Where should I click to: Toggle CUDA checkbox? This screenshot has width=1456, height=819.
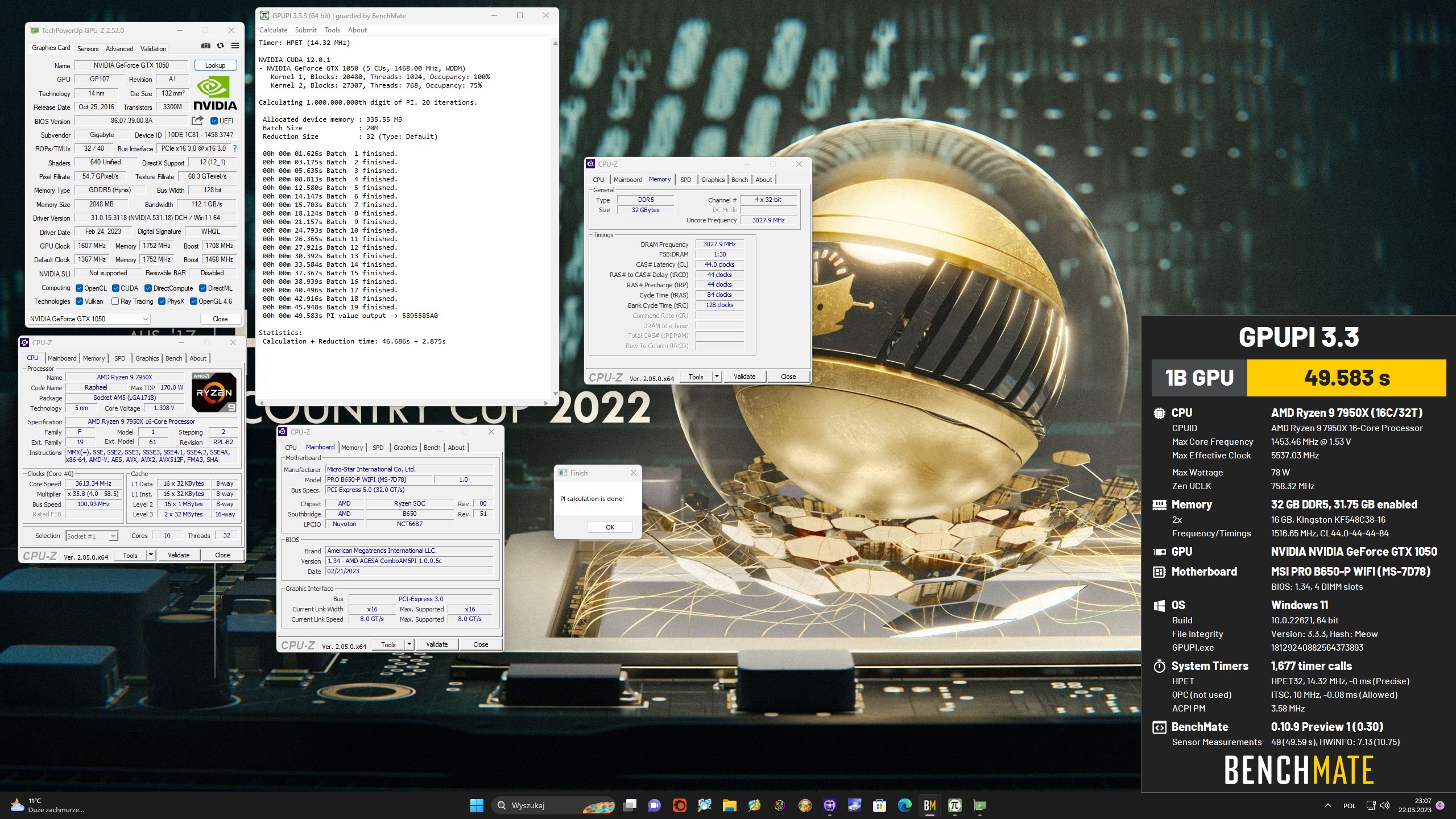click(x=116, y=288)
